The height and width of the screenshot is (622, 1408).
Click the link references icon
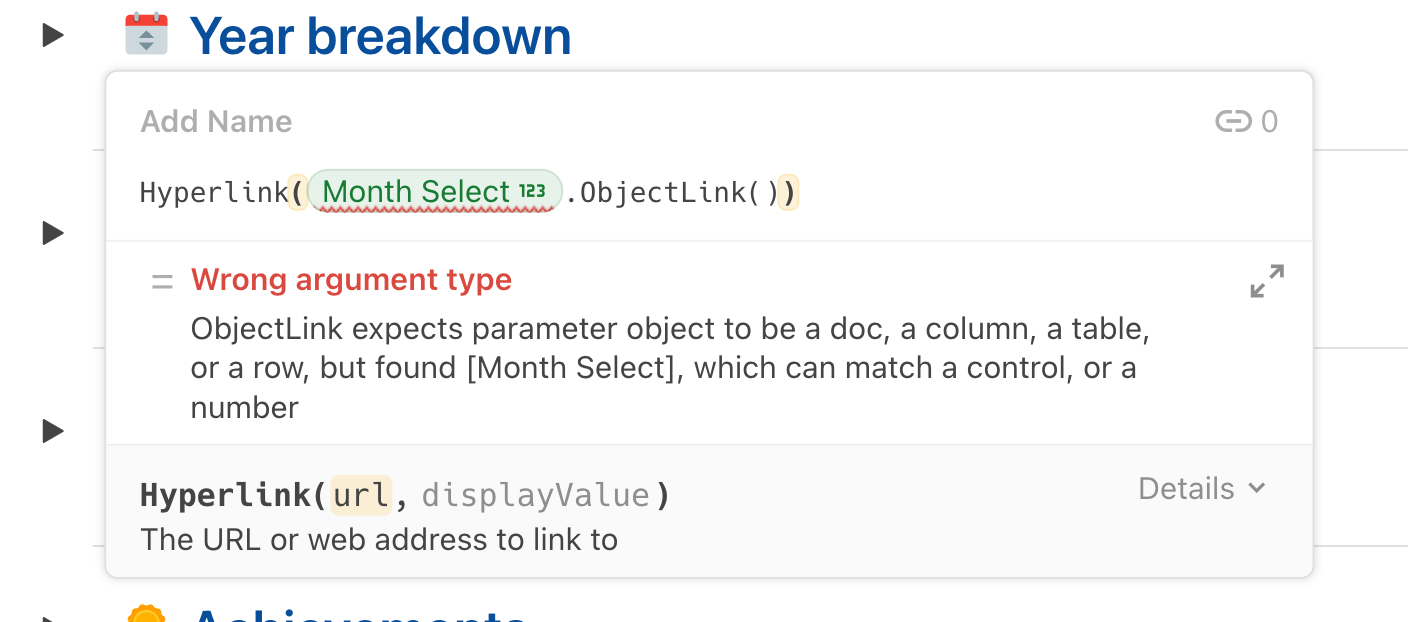click(x=1233, y=122)
